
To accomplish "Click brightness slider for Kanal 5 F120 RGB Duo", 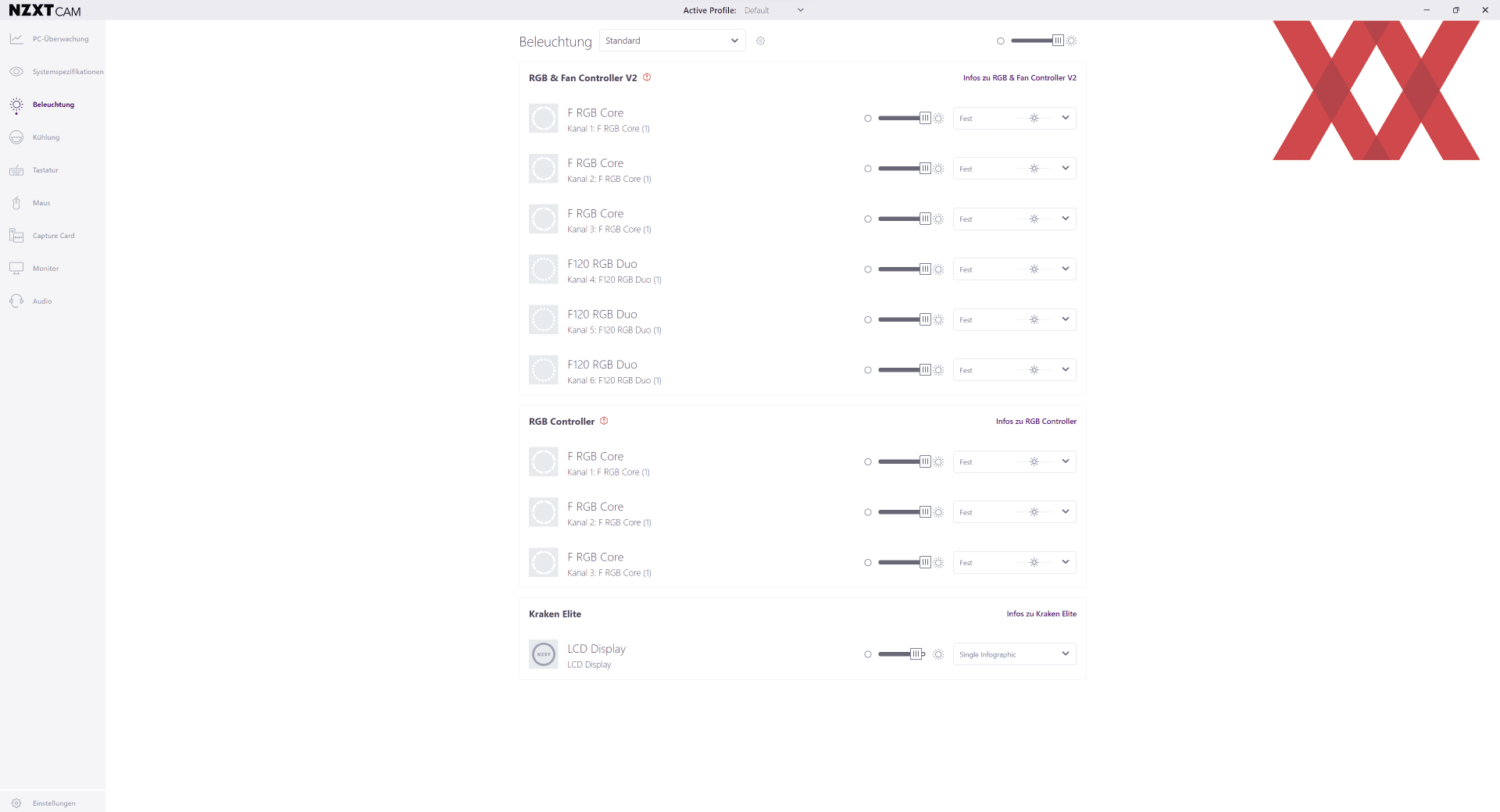I will tap(904, 320).
